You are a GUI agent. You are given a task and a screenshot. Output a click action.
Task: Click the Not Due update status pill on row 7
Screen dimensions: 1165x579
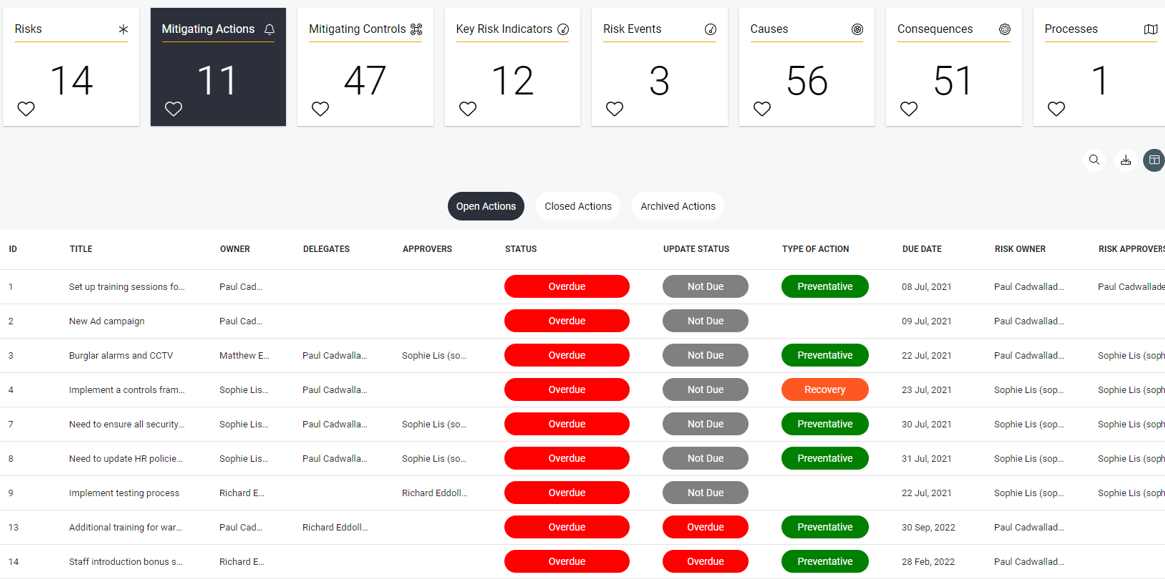click(x=705, y=423)
